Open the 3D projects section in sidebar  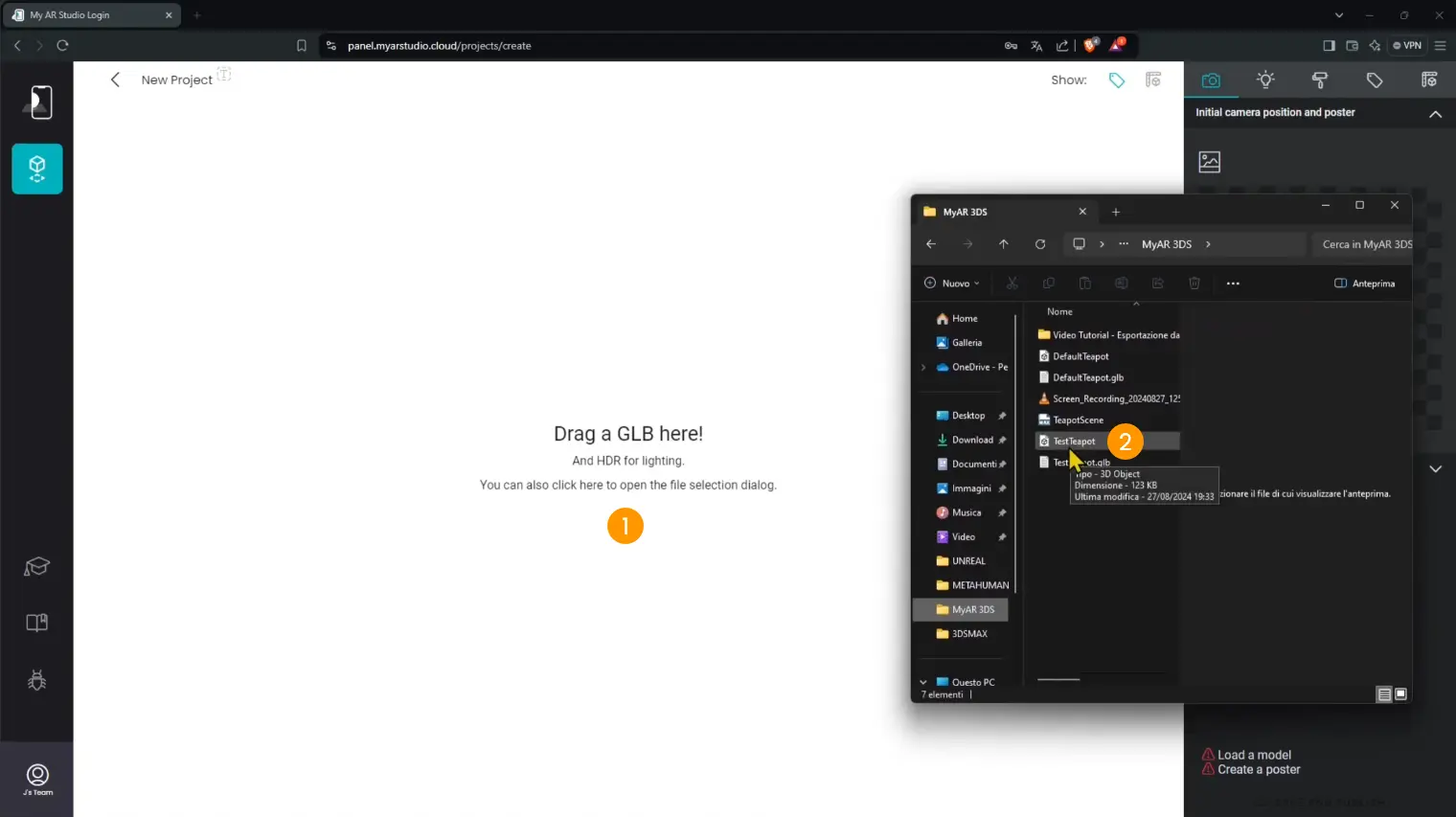pos(37,169)
